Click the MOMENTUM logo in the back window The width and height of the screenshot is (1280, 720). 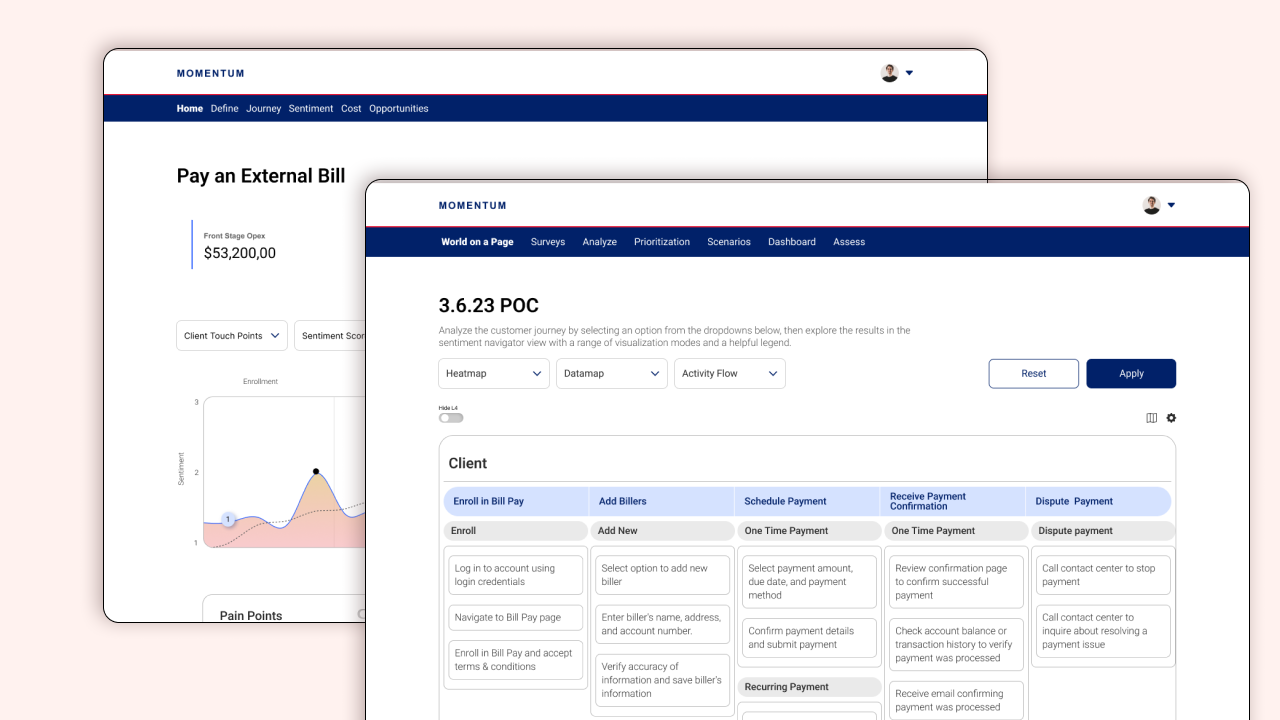(x=211, y=73)
